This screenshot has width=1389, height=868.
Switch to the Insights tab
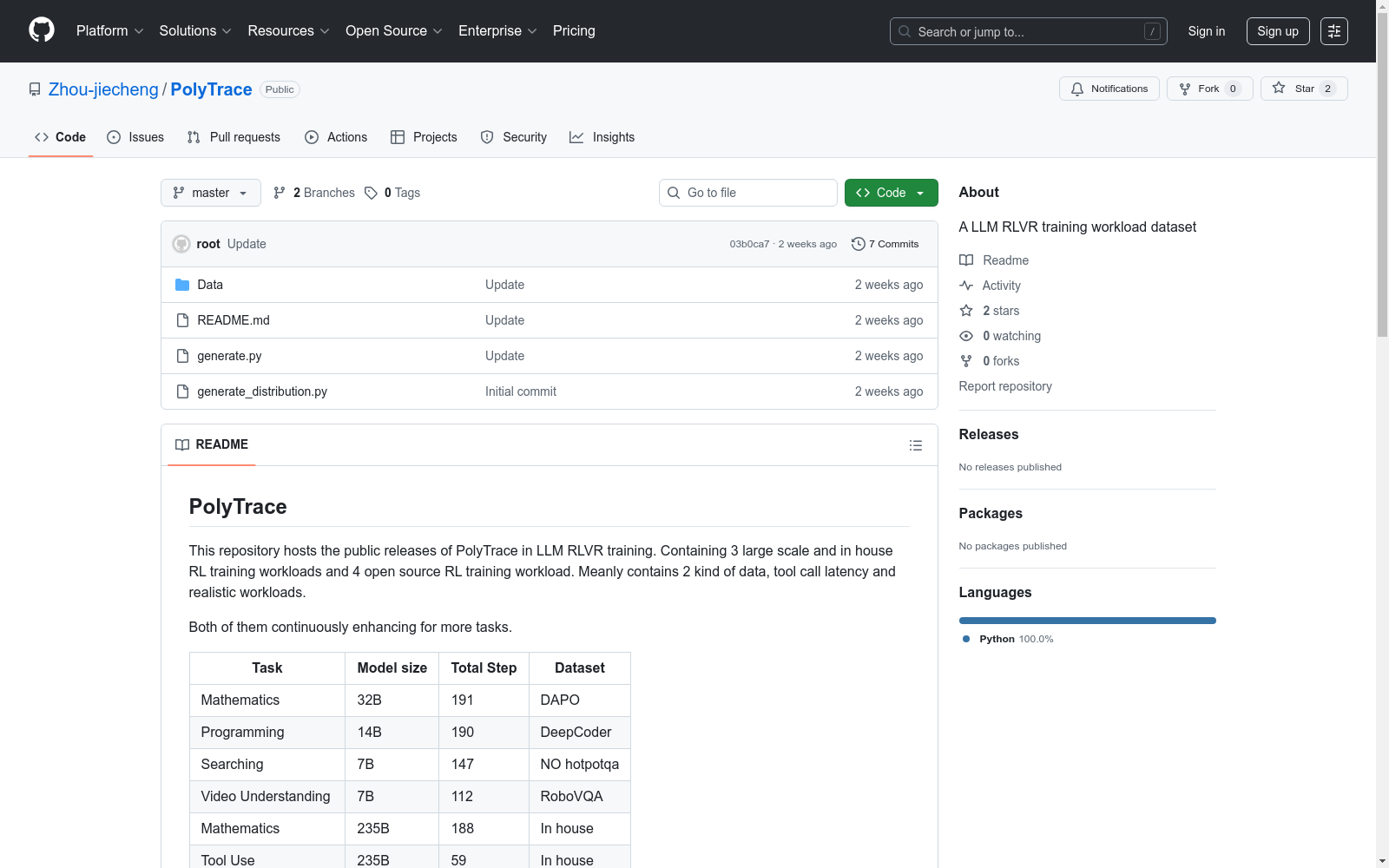602,137
